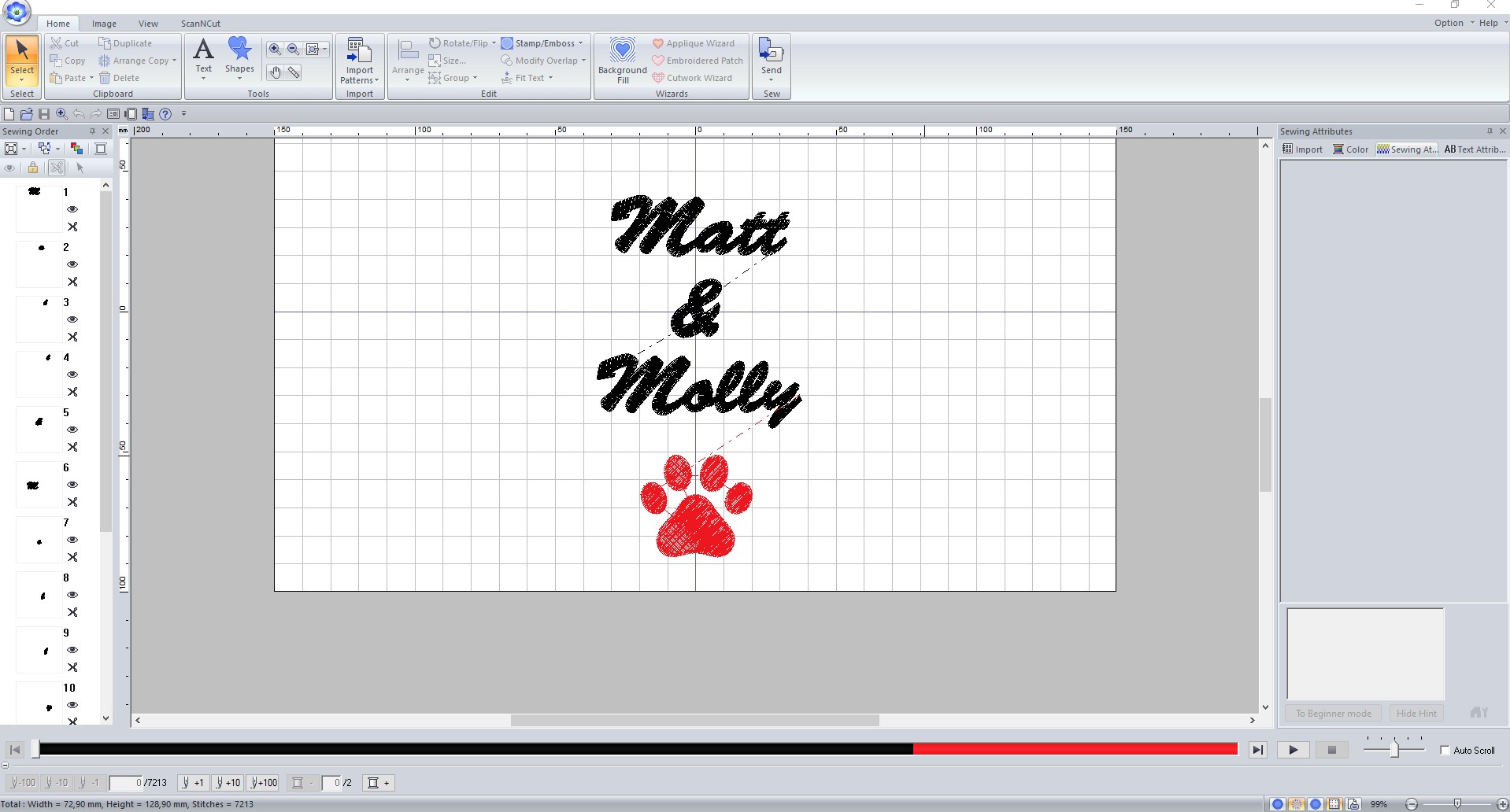Click the Zoom In magnifier tool
Screen dimensions: 1510x812
(275, 49)
